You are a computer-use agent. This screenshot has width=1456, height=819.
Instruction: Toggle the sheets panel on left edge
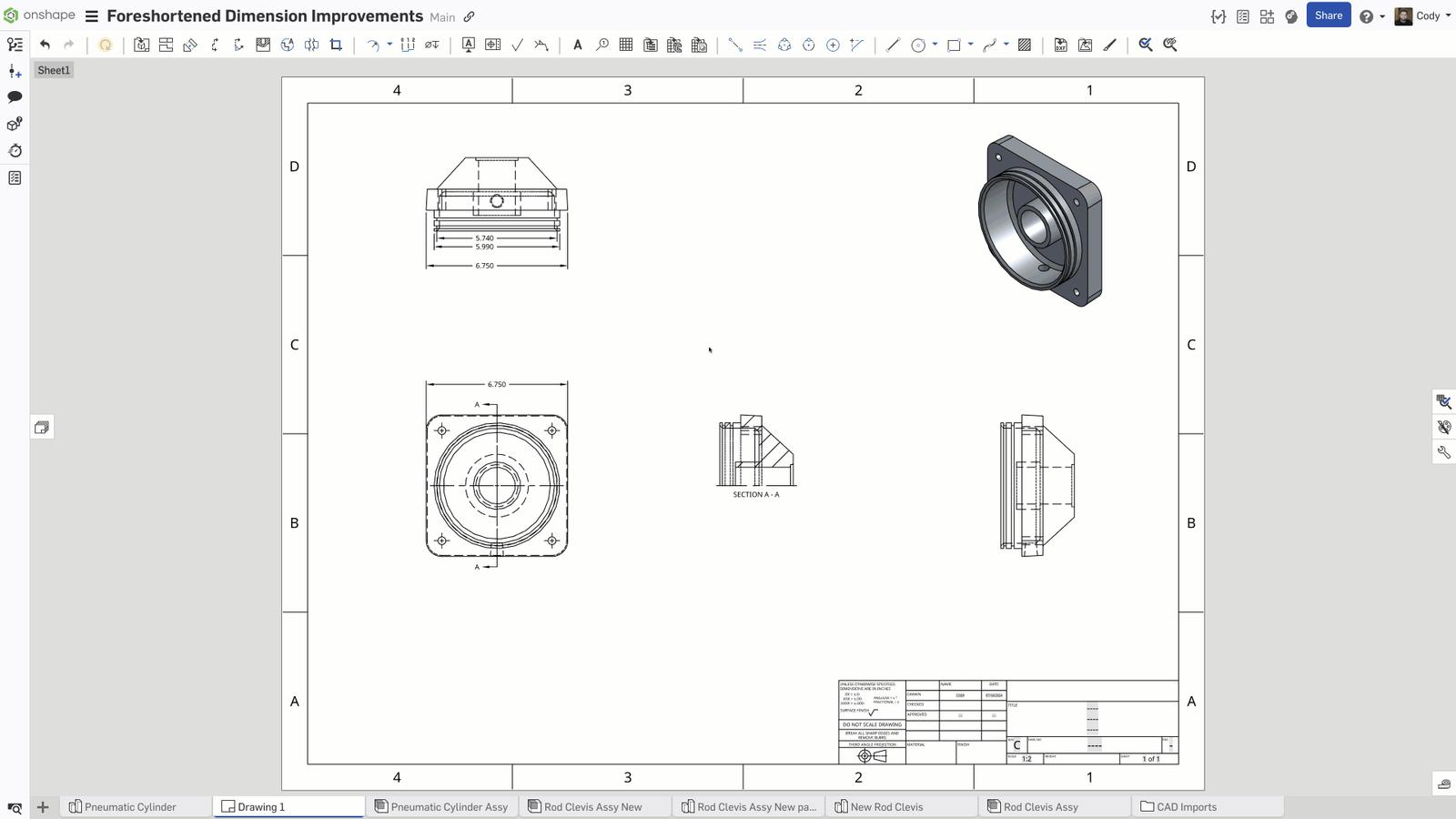[x=42, y=428]
